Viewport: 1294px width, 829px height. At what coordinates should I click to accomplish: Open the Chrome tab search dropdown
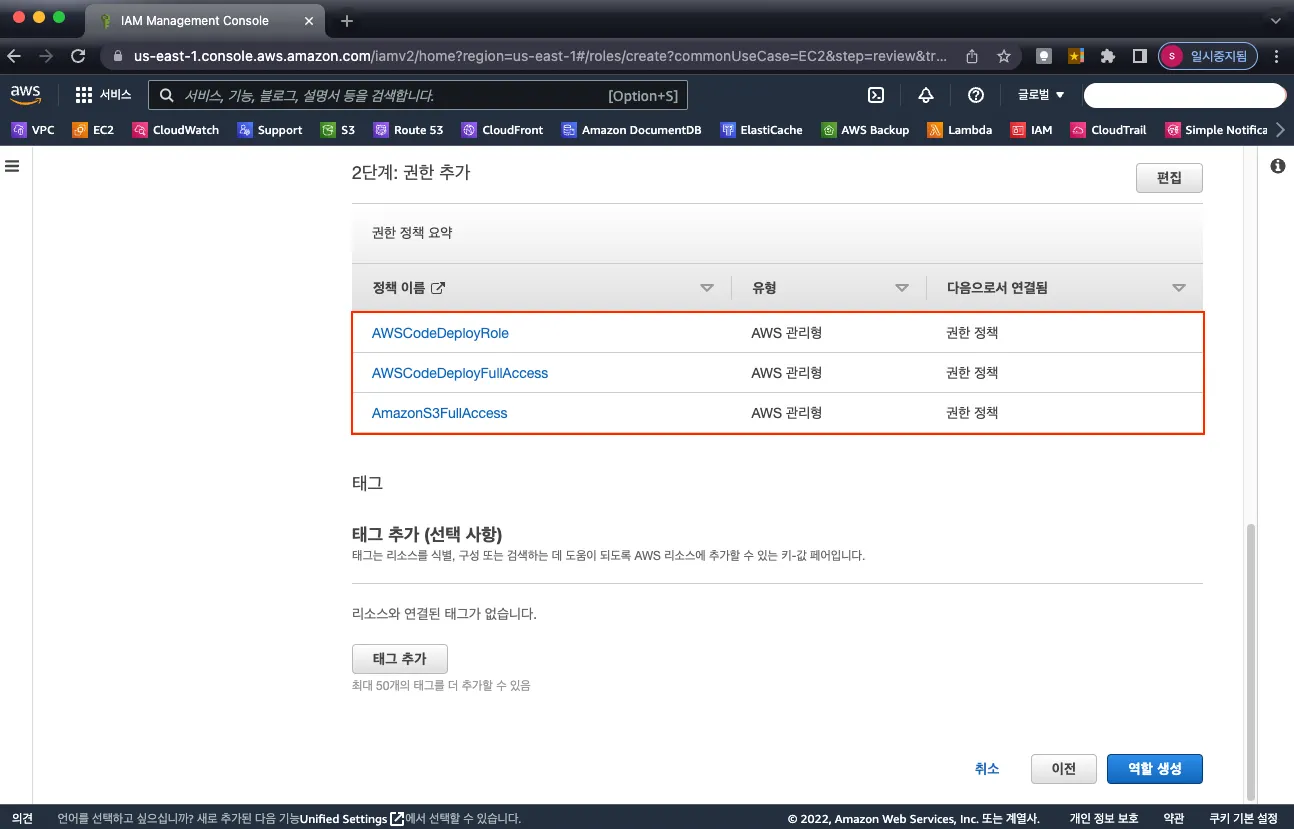[x=1275, y=20]
